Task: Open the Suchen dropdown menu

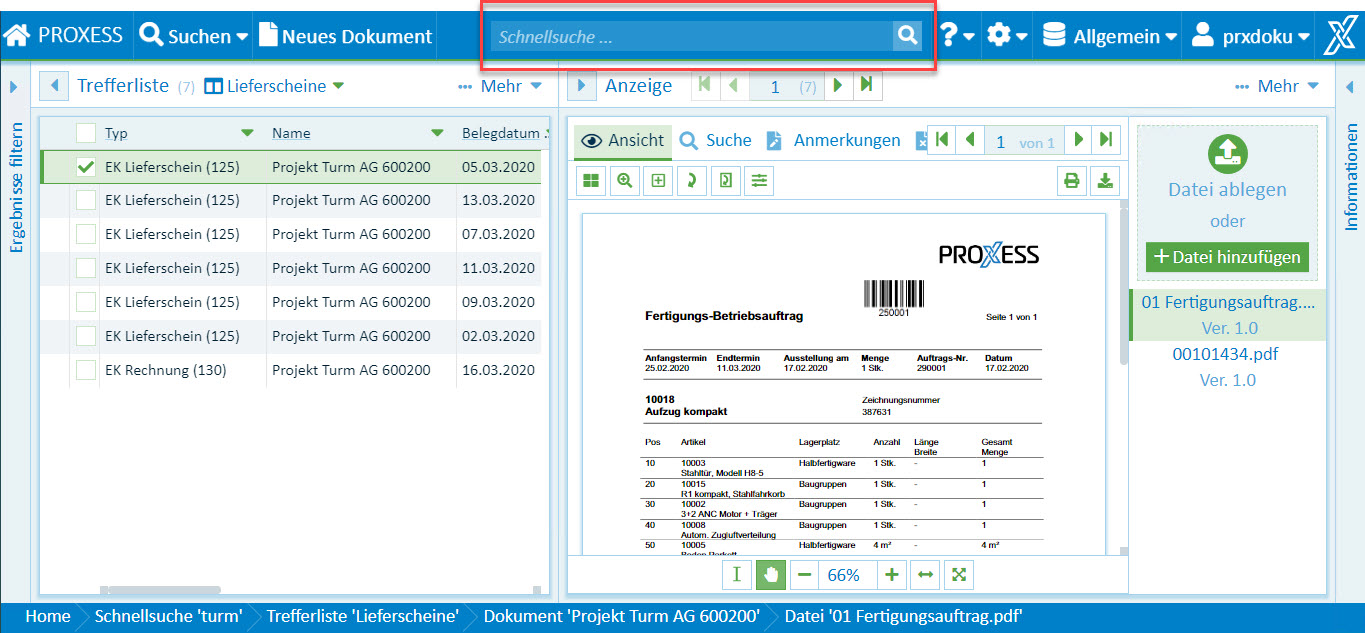Action: 194,36
